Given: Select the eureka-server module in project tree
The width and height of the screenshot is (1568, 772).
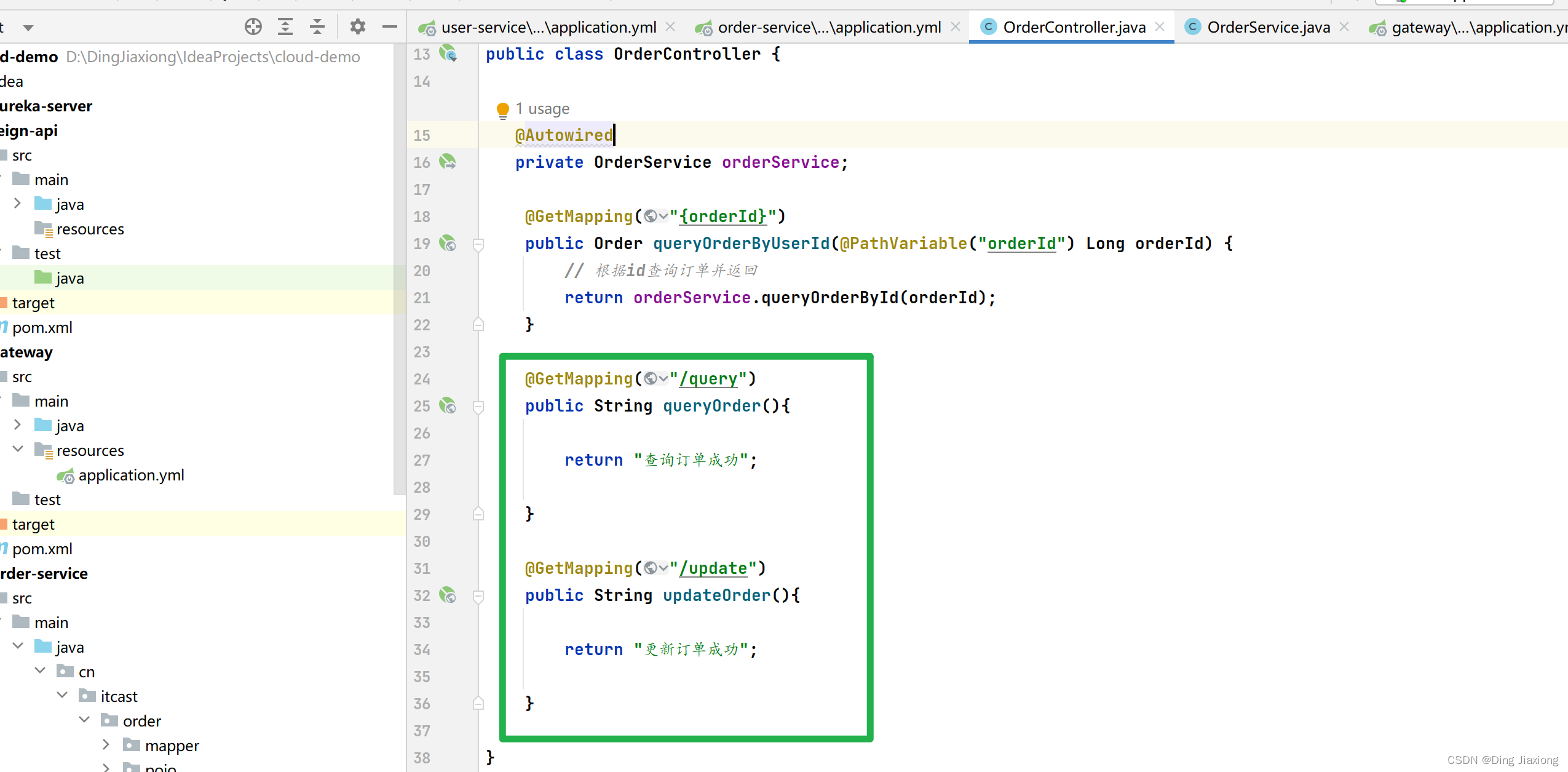Looking at the screenshot, I should [x=46, y=106].
